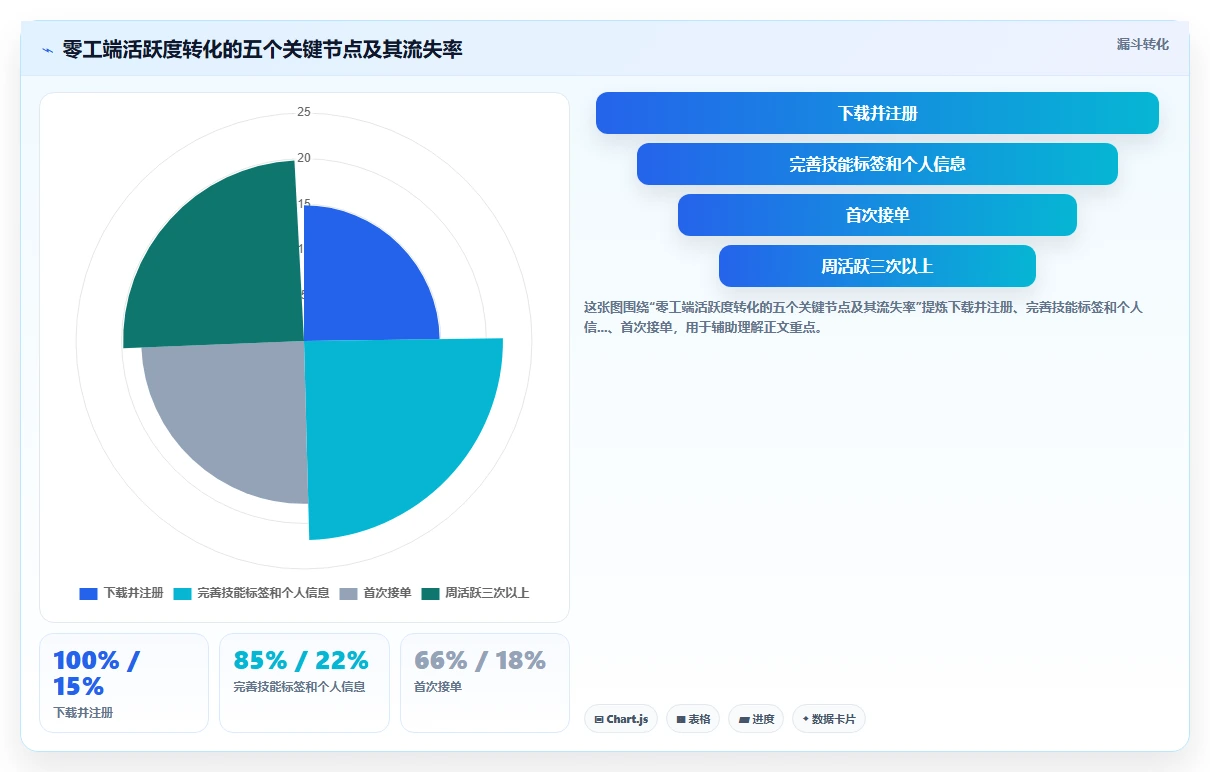Select the 下载并注册 funnel bar
Screen dimensions: 1210x772
pos(877,113)
